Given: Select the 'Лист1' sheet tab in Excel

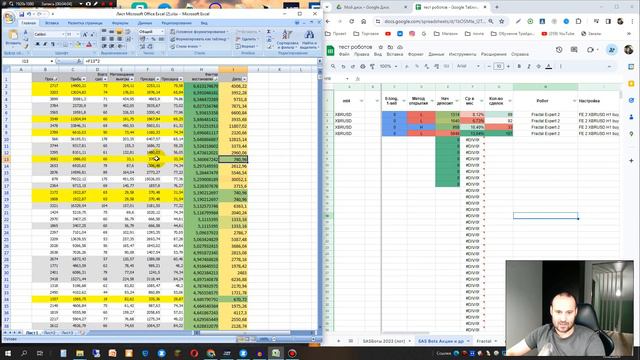Looking at the screenshot, I should (32, 333).
